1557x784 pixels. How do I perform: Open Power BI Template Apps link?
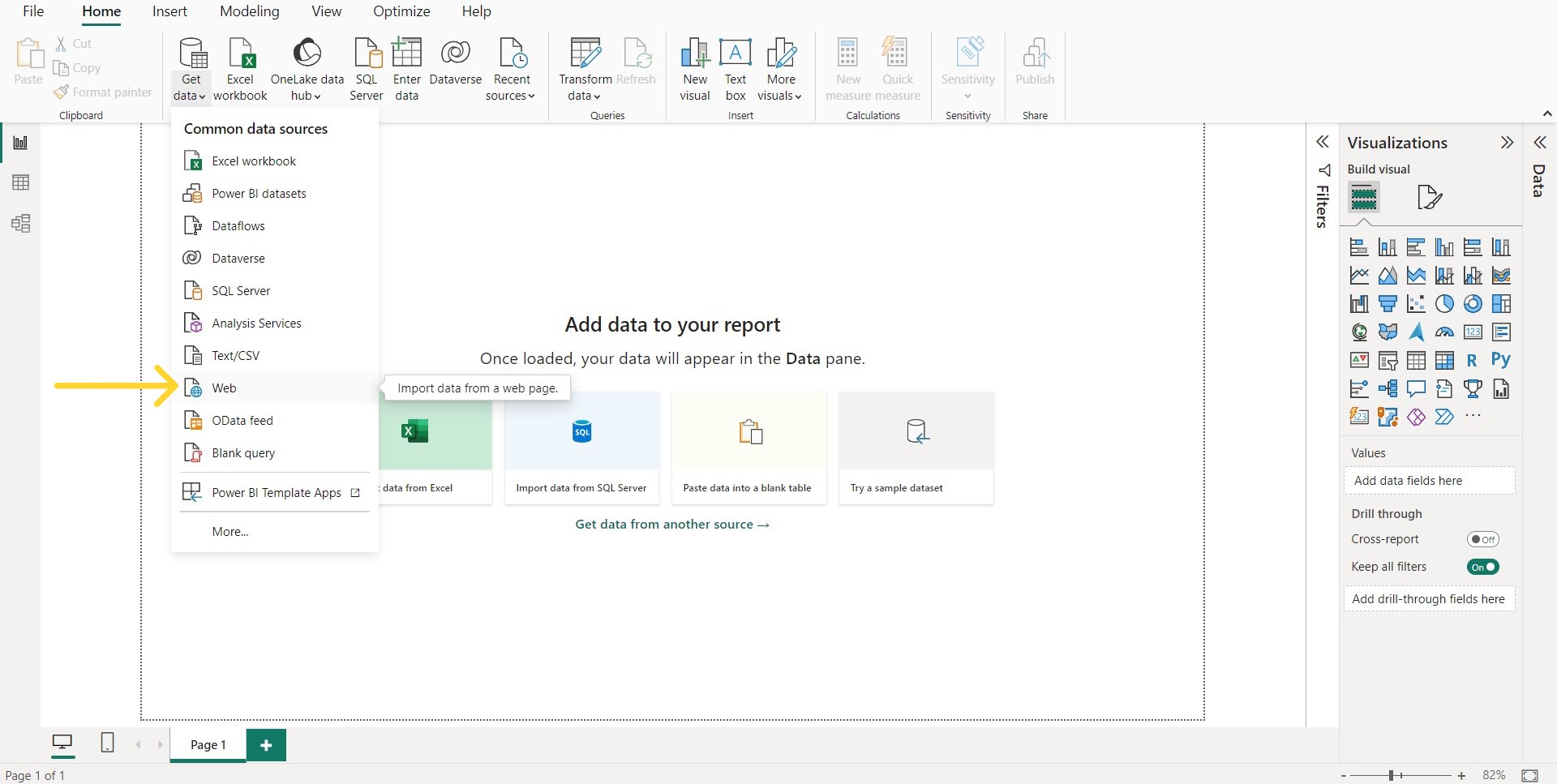click(x=275, y=493)
